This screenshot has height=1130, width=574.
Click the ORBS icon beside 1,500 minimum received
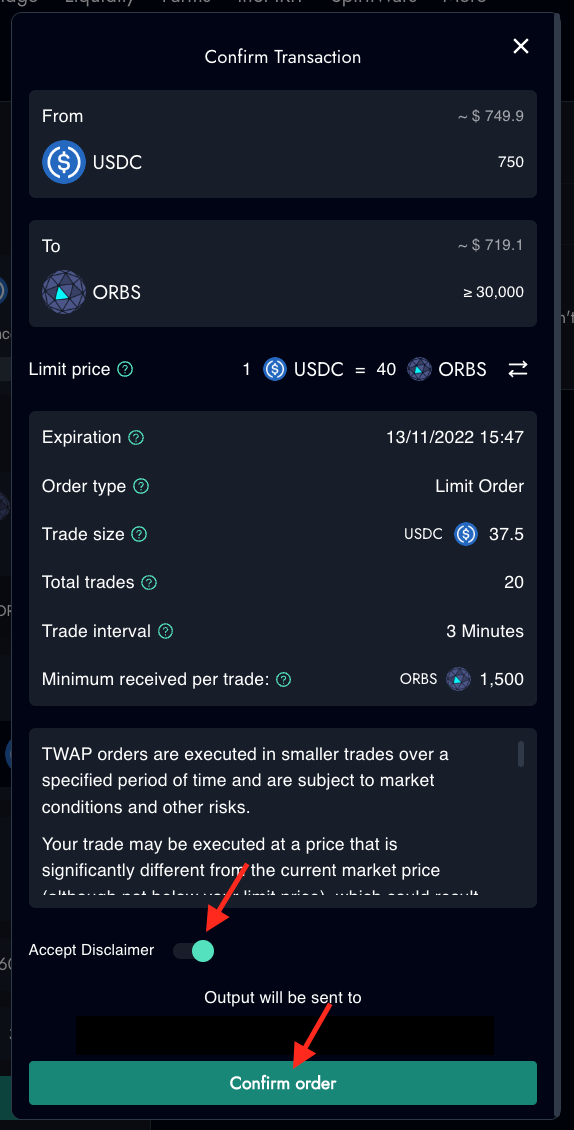coord(458,680)
